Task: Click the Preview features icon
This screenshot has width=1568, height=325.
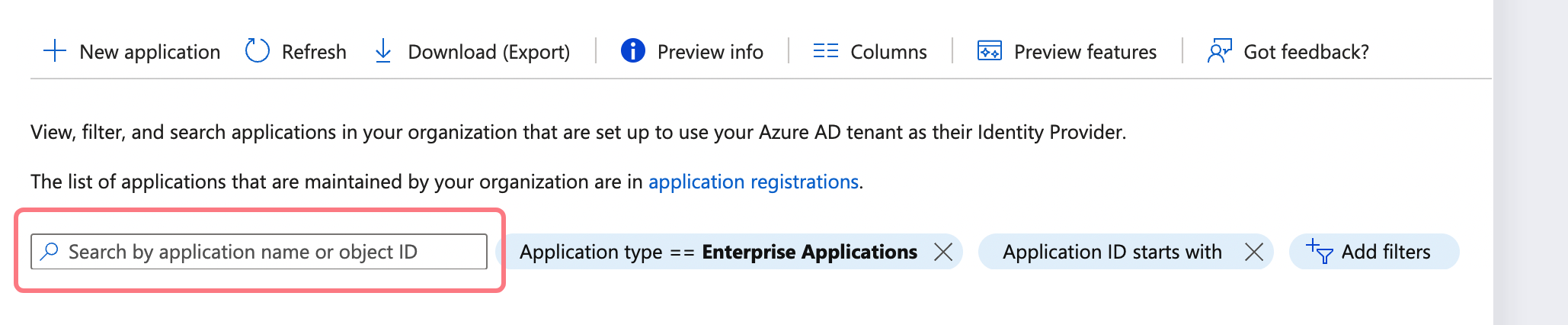Action: pos(989,51)
